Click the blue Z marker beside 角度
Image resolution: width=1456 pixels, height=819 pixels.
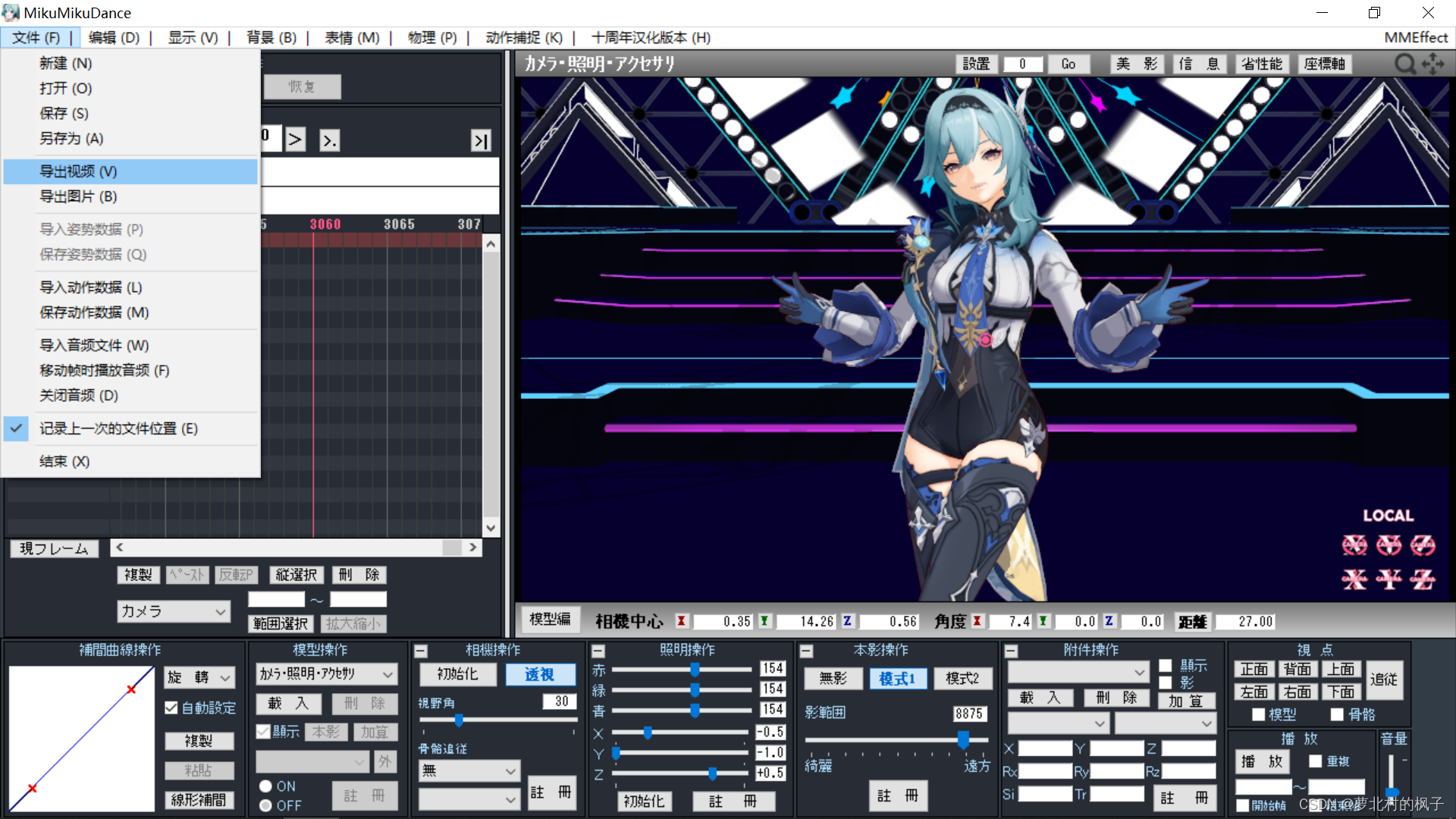pyautogui.click(x=1109, y=621)
